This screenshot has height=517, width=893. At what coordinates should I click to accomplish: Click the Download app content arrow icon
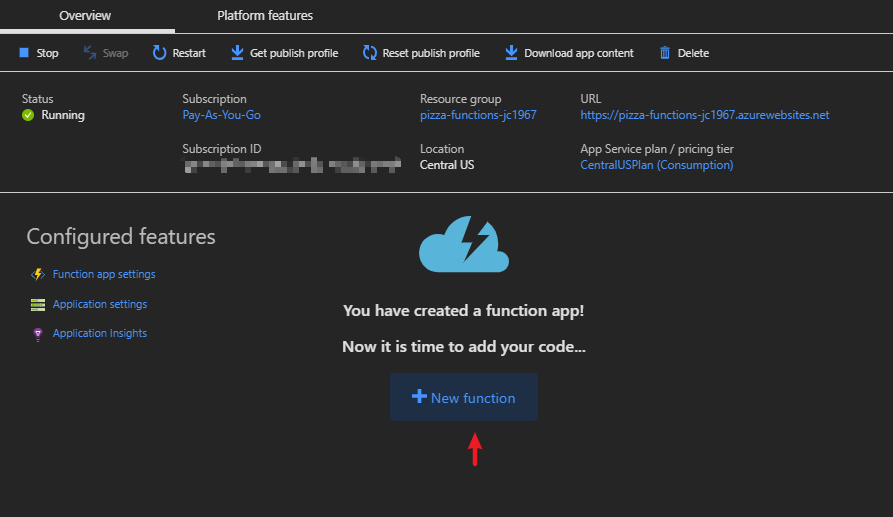tap(511, 52)
